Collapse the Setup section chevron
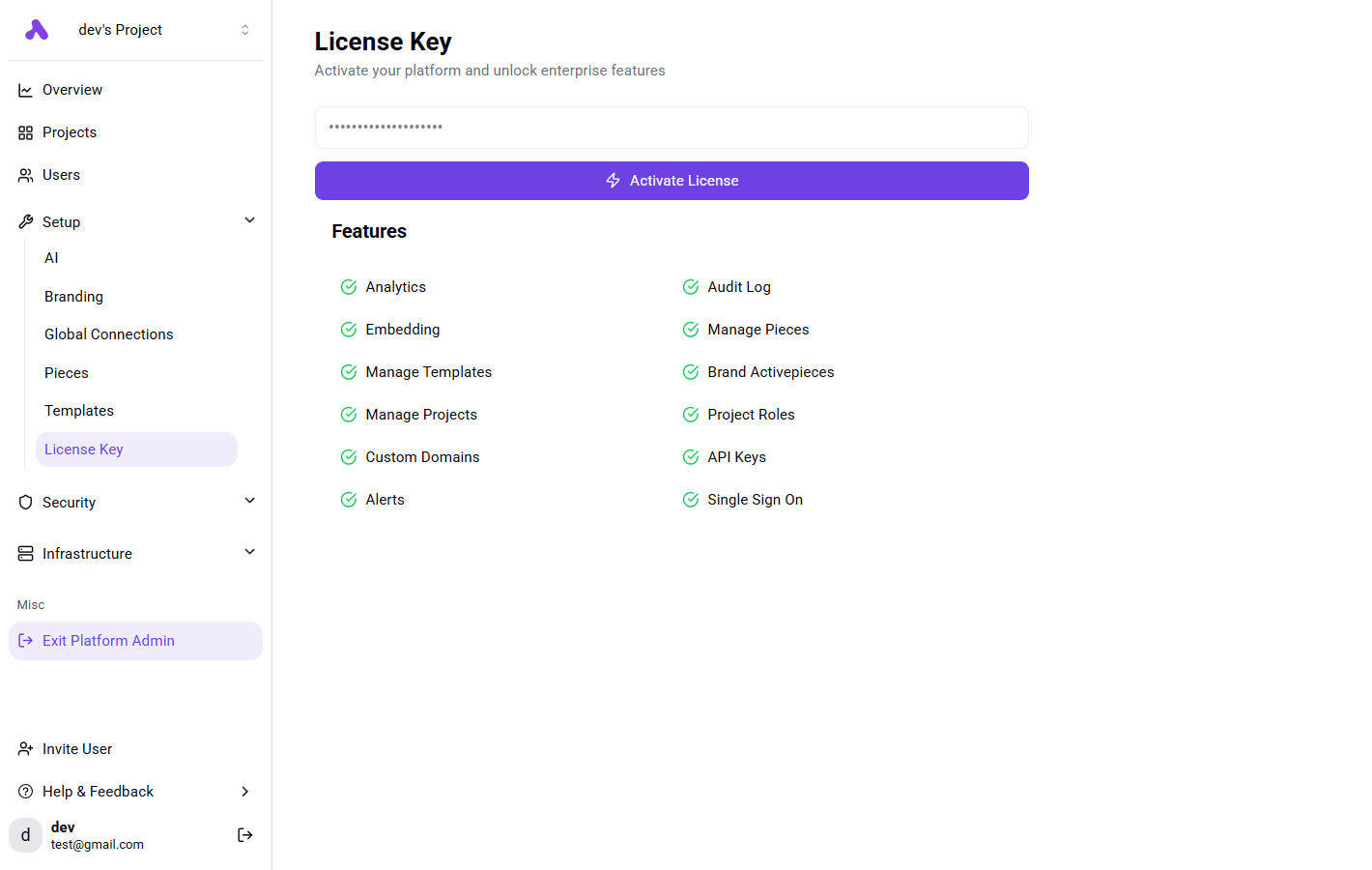Image resolution: width=1372 pixels, height=870 pixels. (x=249, y=219)
